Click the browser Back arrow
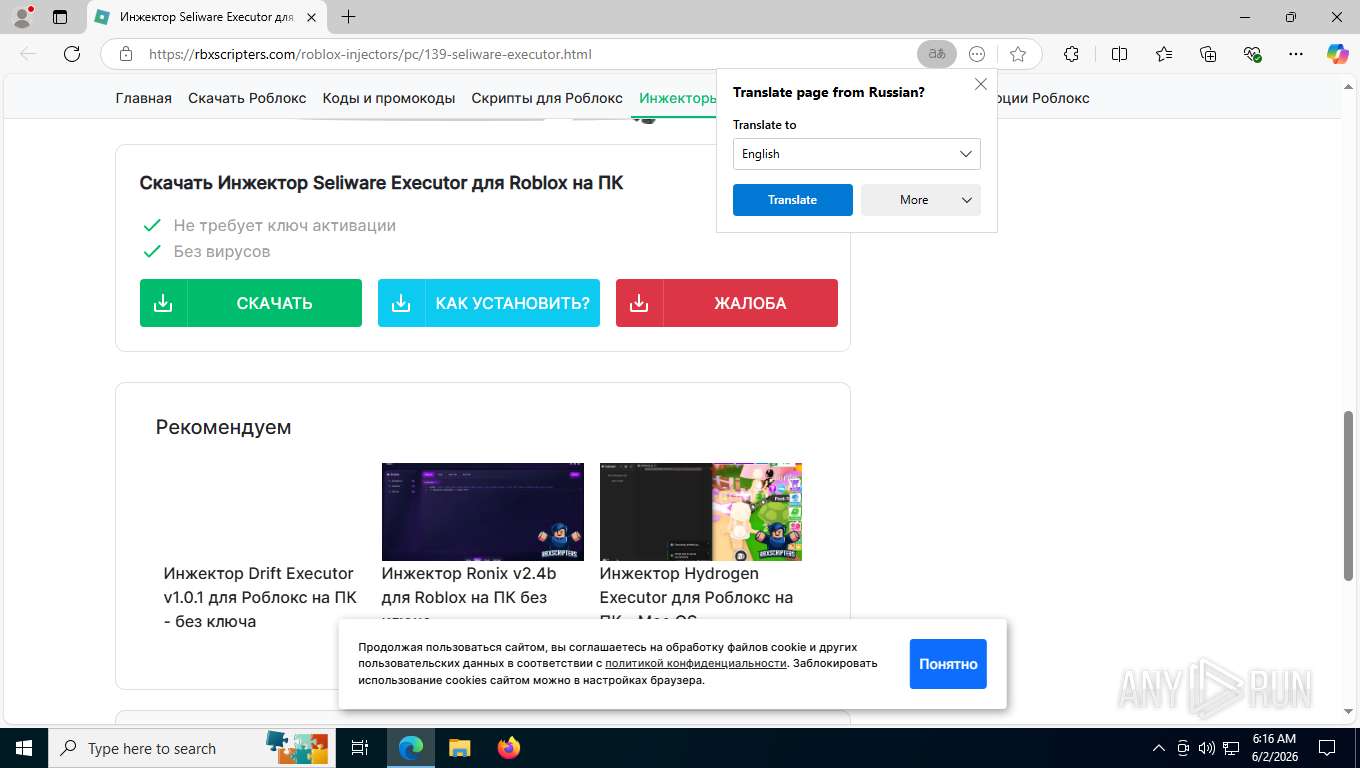Image resolution: width=1360 pixels, height=768 pixels. click(28, 54)
